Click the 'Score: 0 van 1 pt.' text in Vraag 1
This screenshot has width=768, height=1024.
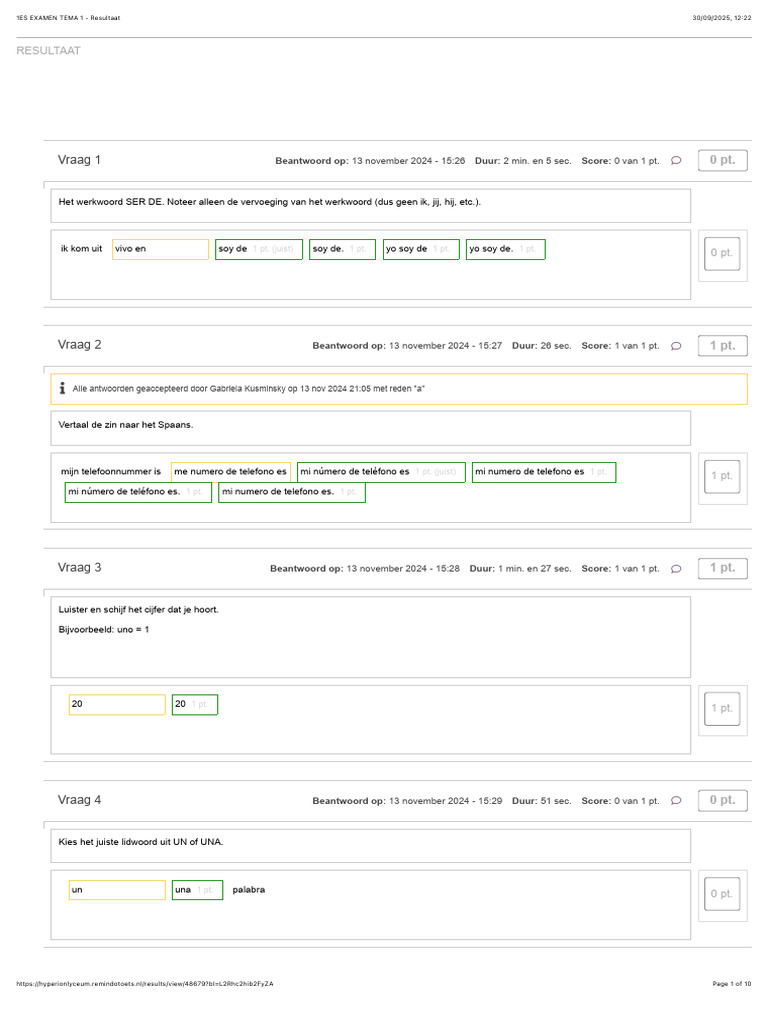point(620,161)
